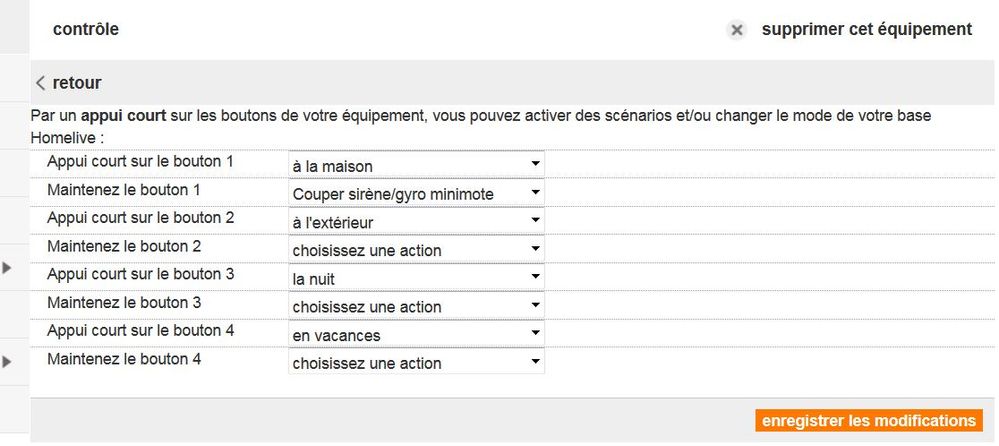Click the upper sidebar arrow triangle

7,268
